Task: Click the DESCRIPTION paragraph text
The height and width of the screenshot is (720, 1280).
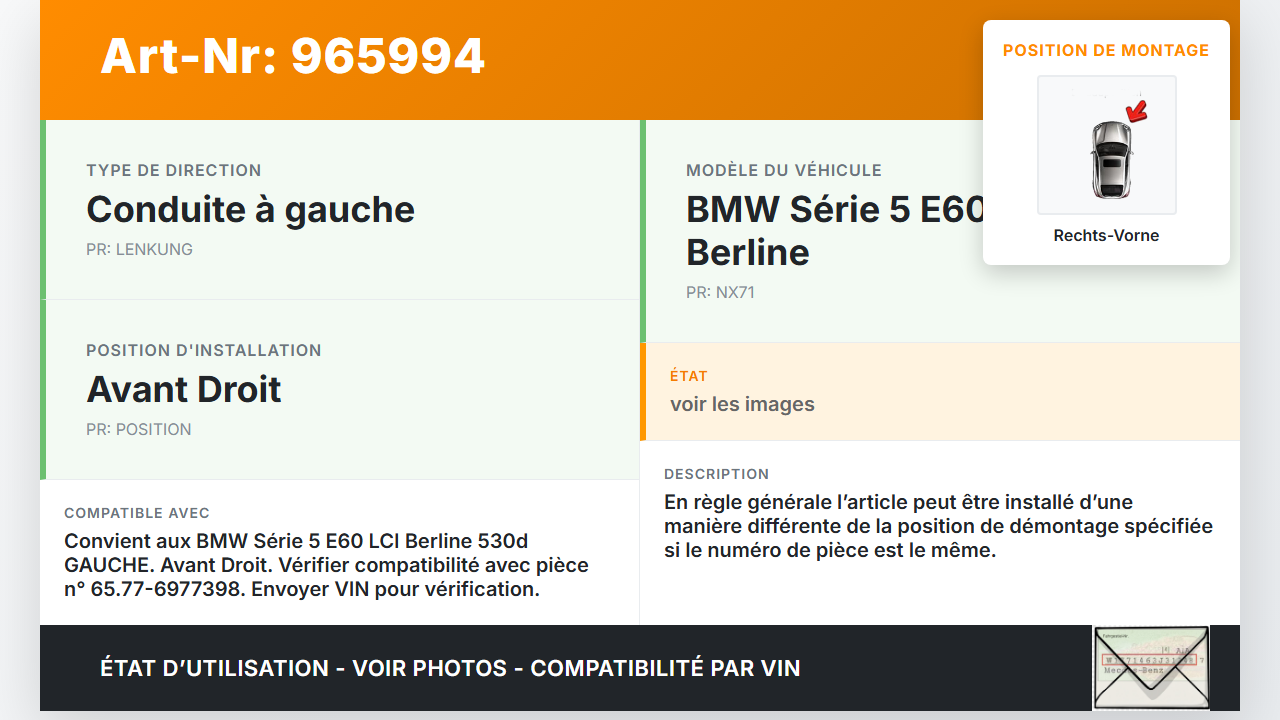Action: pos(938,526)
